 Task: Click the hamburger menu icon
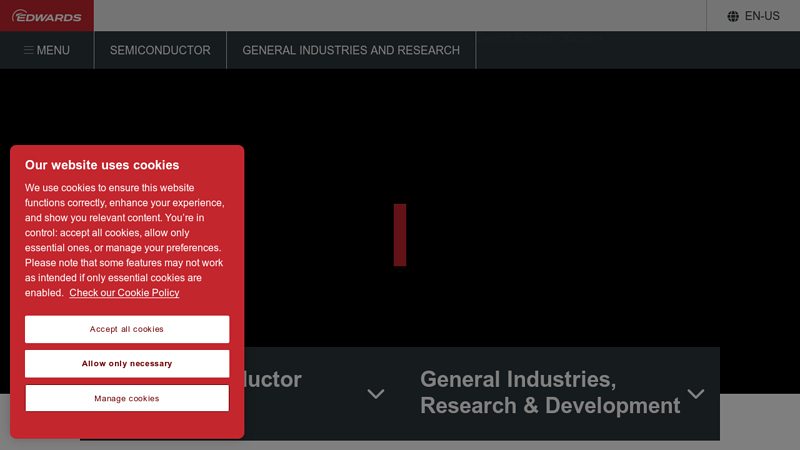click(29, 50)
